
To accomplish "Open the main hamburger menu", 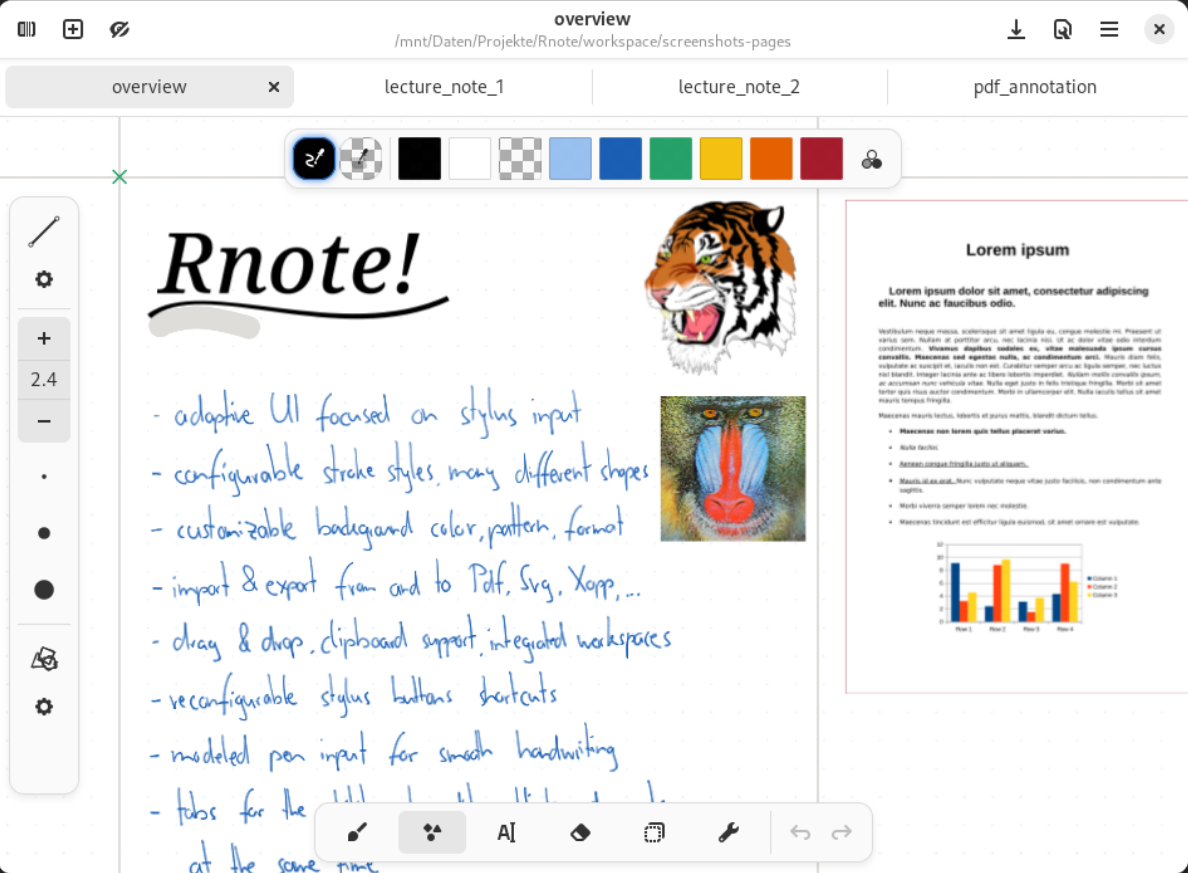I will 1109,29.
